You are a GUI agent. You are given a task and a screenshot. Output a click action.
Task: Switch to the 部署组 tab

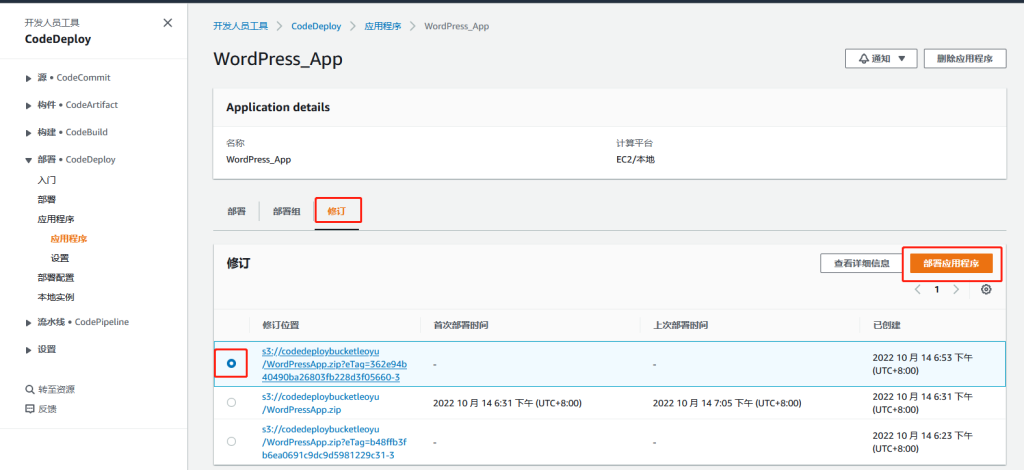pyautogui.click(x=287, y=211)
